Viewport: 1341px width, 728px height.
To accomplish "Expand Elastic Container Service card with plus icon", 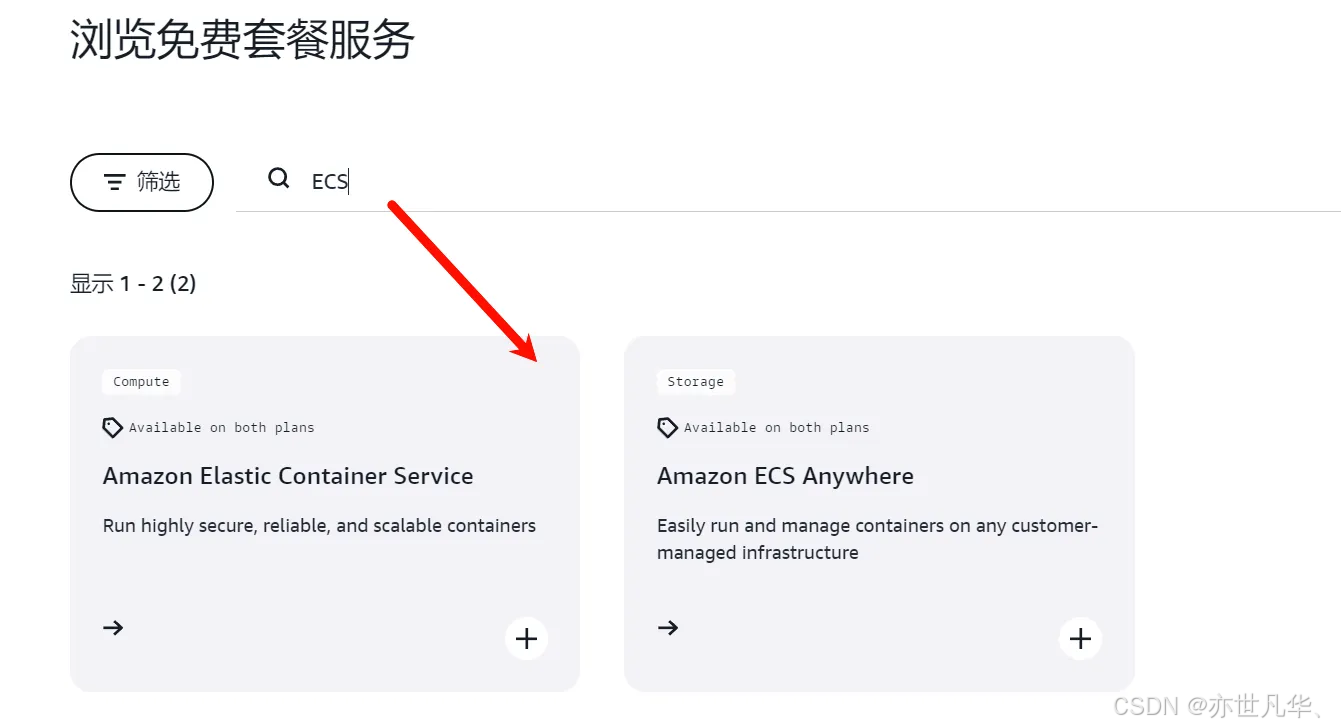I will coord(526,638).
